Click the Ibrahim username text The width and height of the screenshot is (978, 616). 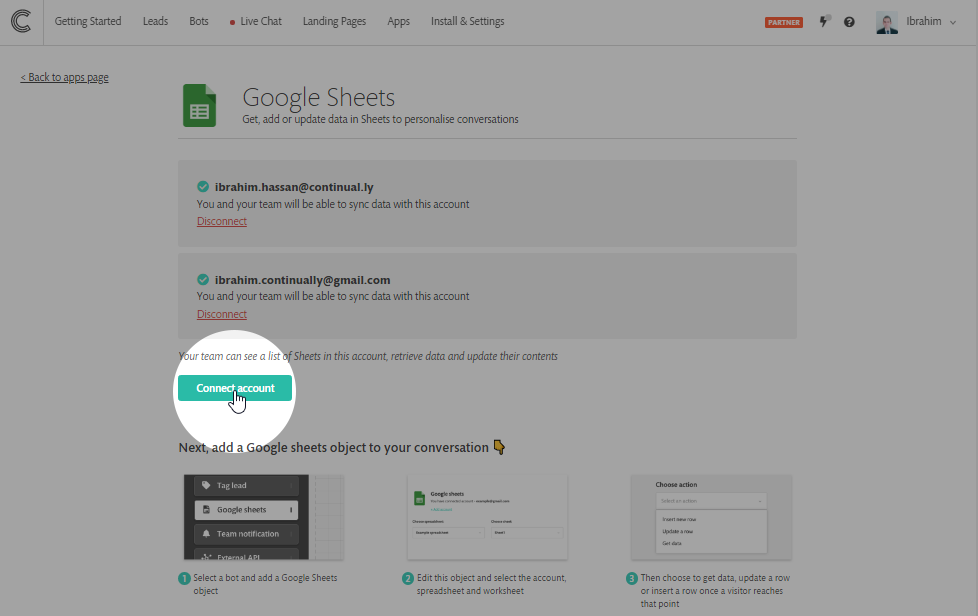tap(924, 21)
